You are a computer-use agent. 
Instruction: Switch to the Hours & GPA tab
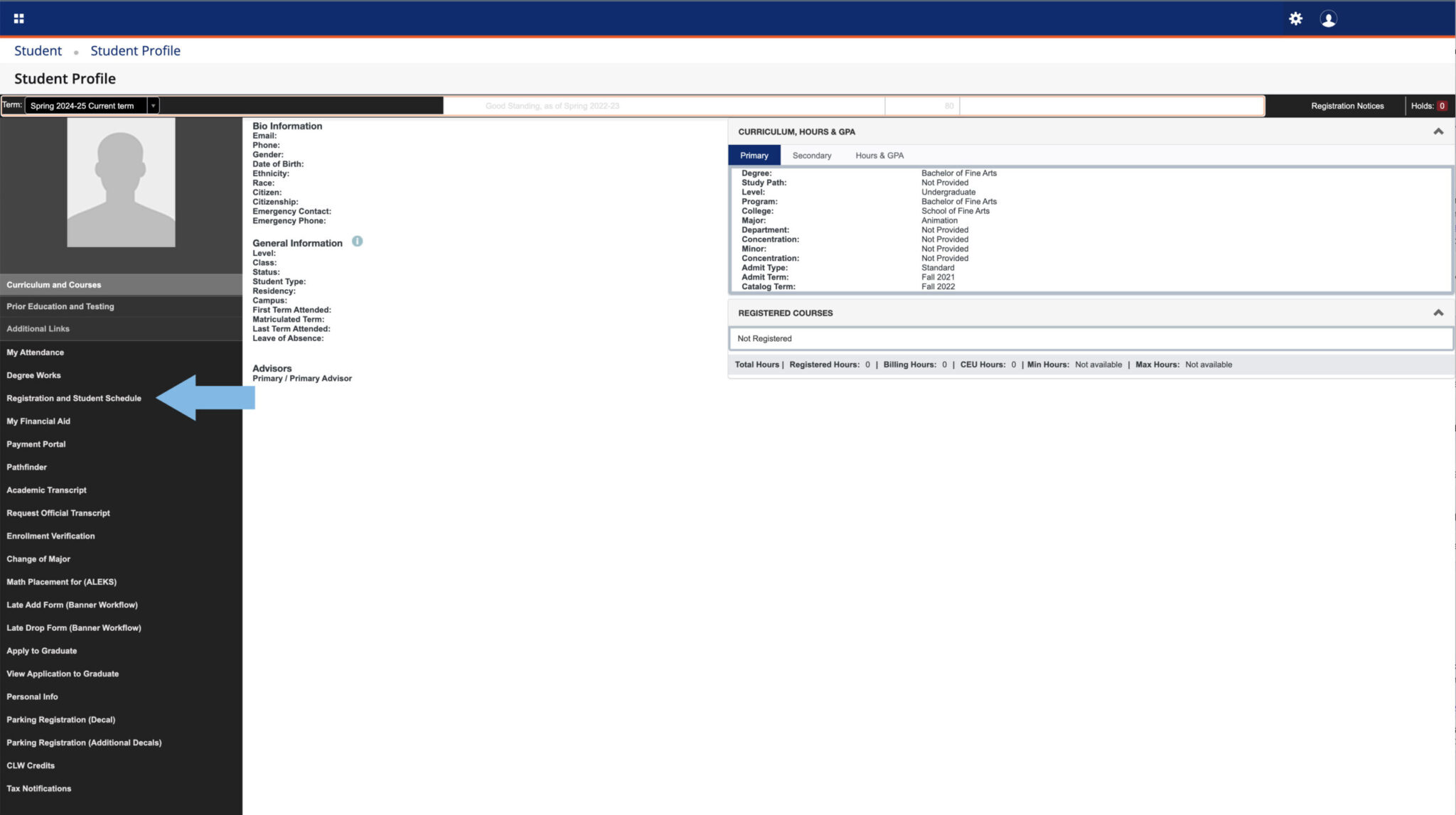pos(879,156)
